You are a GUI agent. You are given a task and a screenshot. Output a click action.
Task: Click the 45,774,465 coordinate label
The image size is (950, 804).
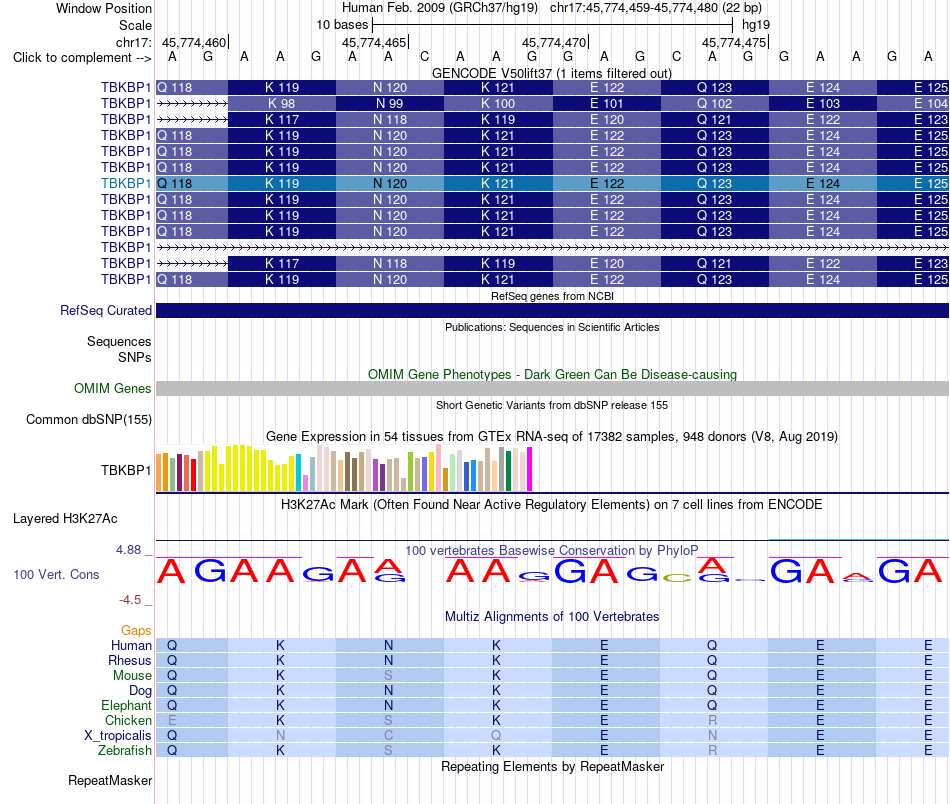[x=374, y=42]
